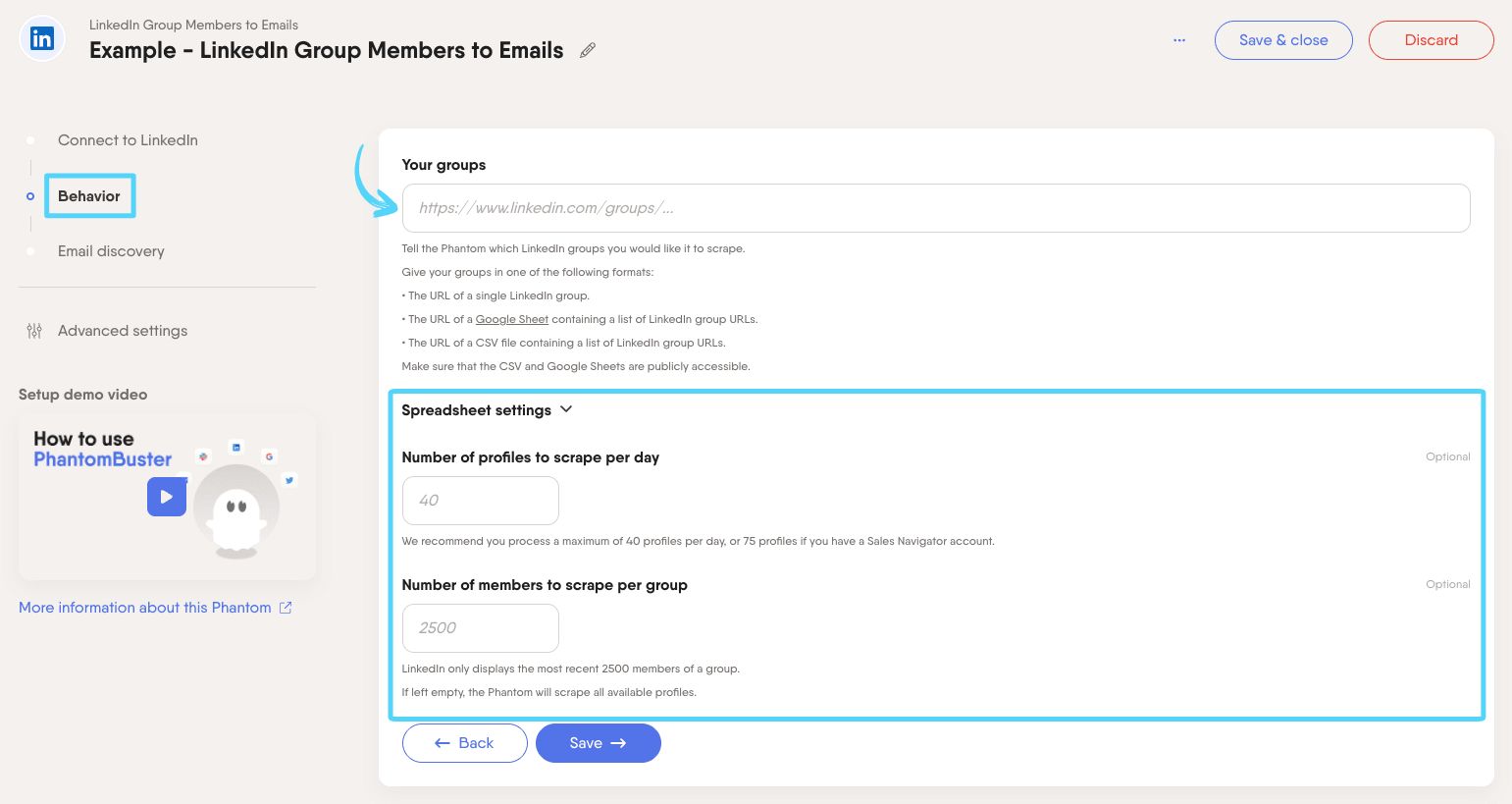Open the Email discovery step
The height and width of the screenshot is (804, 1512).
point(111,251)
